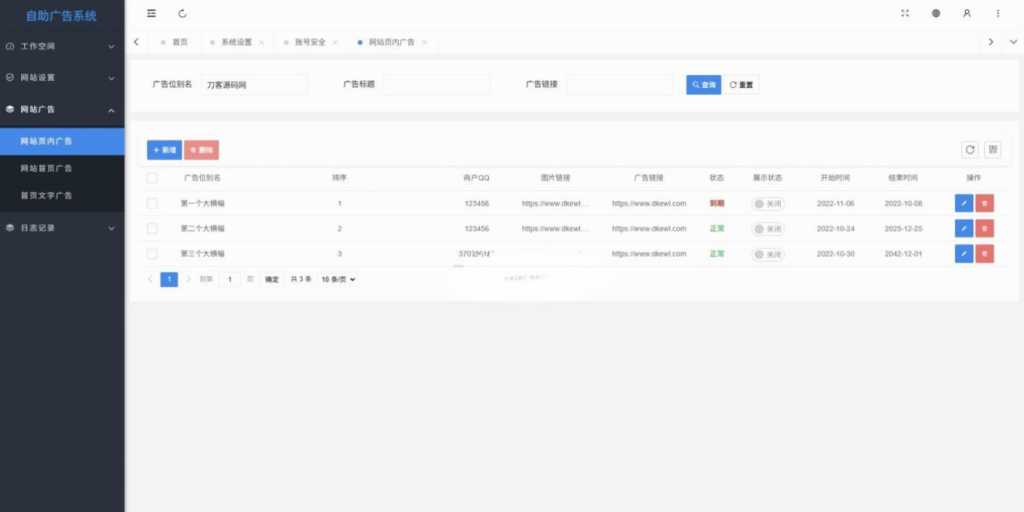Viewport: 1024px width, 512px height.
Task: Click the 到期 status in first row
Action: pos(717,204)
